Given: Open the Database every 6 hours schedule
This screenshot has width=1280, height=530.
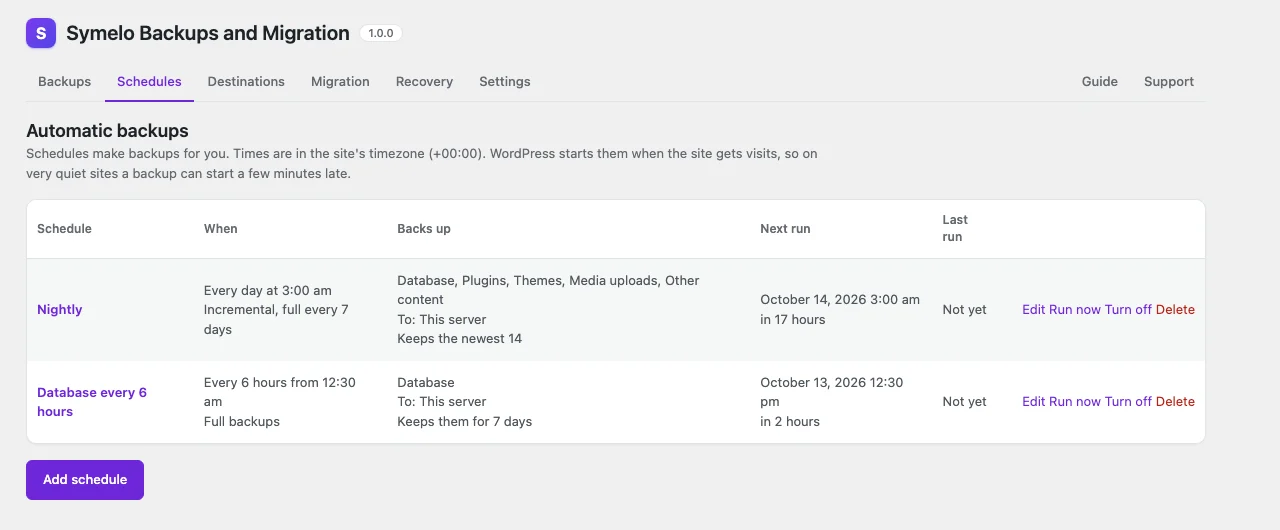Looking at the screenshot, I should pos(92,402).
